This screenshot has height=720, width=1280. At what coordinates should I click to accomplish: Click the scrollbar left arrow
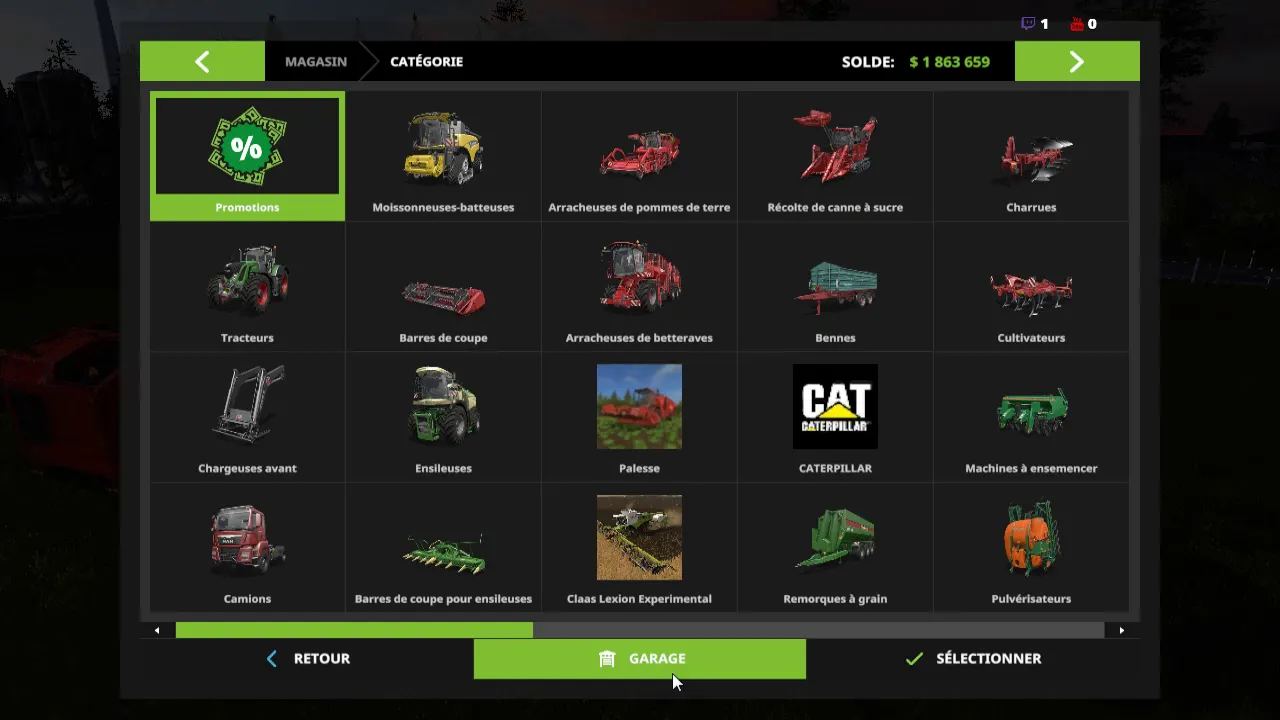pos(157,630)
